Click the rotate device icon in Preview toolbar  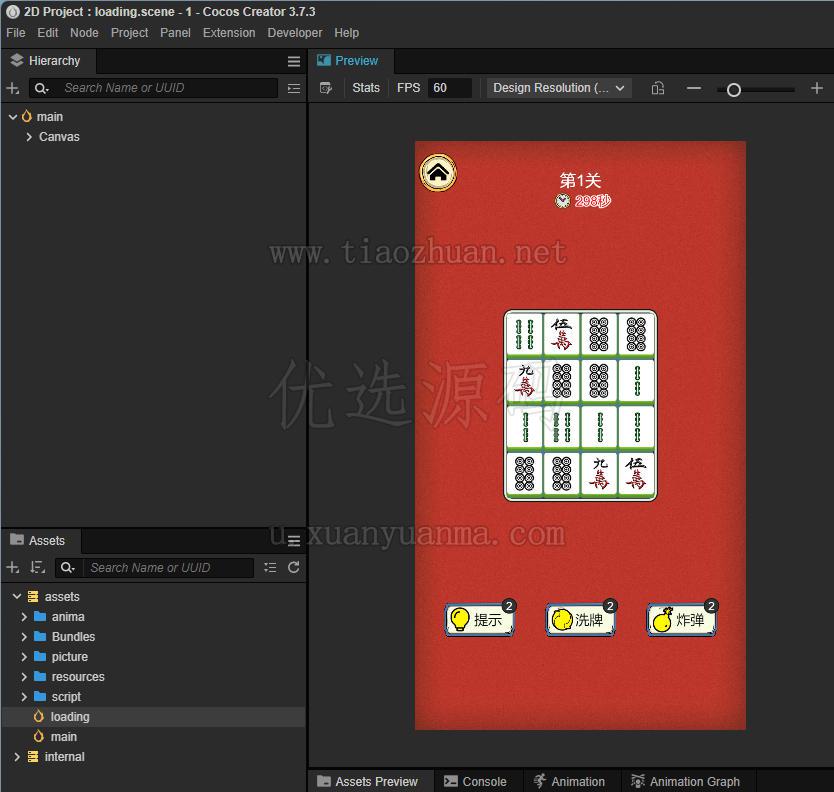tap(658, 88)
